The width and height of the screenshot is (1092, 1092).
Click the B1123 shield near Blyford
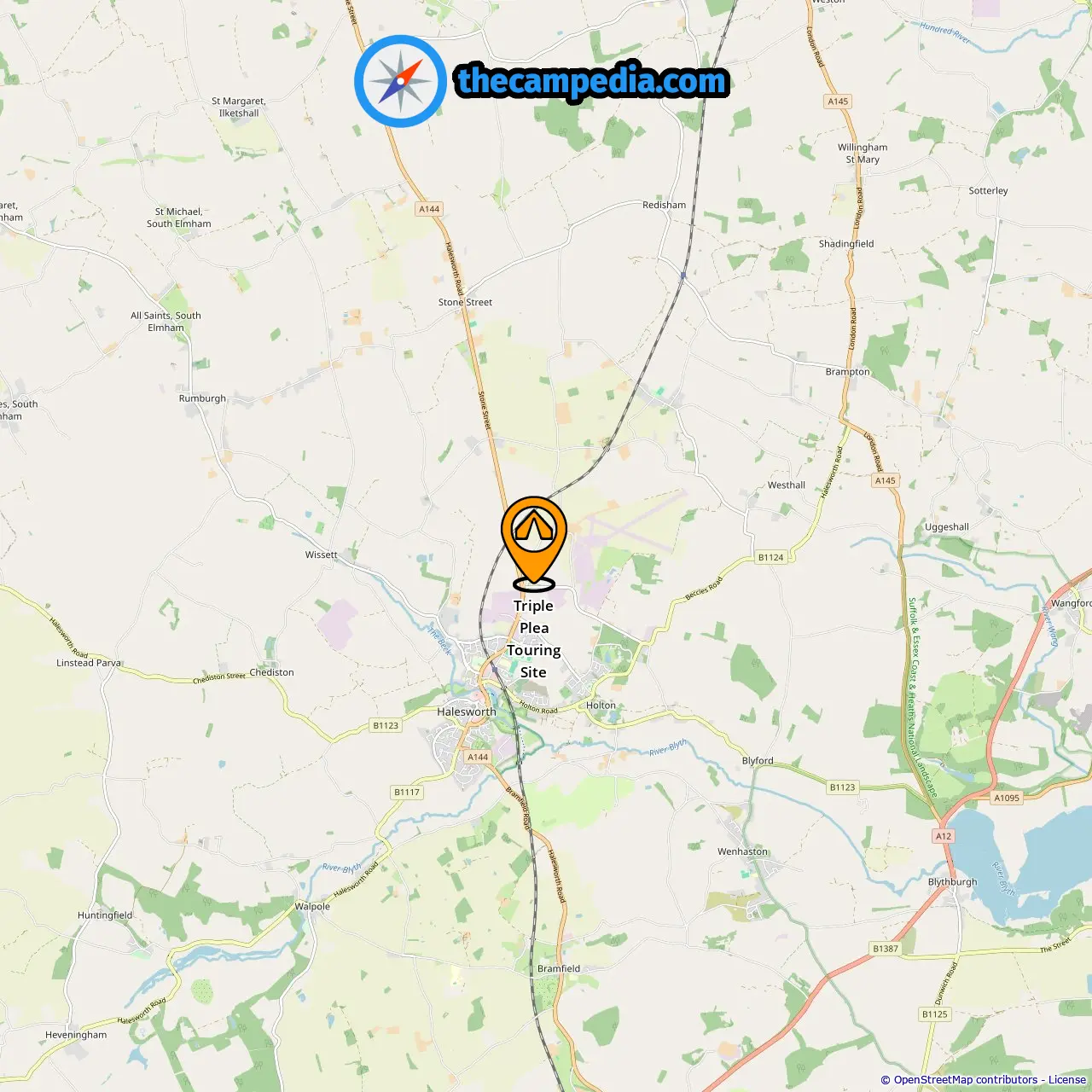pos(842,787)
